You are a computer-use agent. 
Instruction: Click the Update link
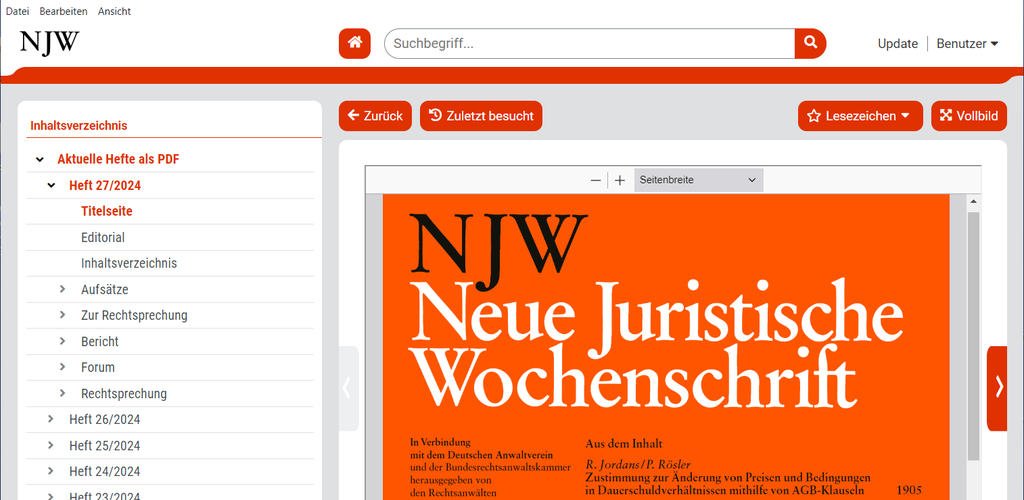coord(897,44)
